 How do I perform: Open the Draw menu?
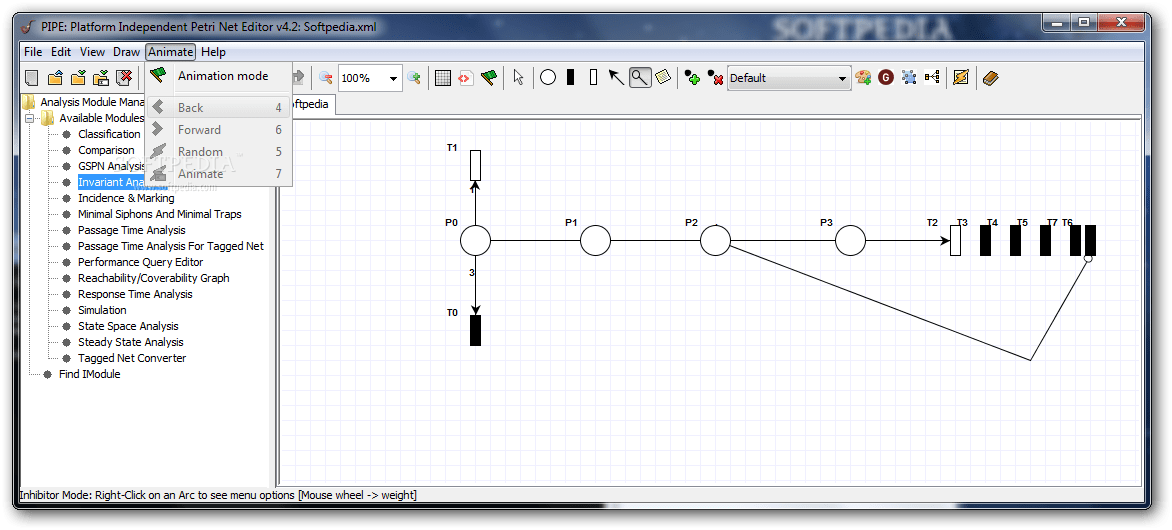pyautogui.click(x=126, y=52)
